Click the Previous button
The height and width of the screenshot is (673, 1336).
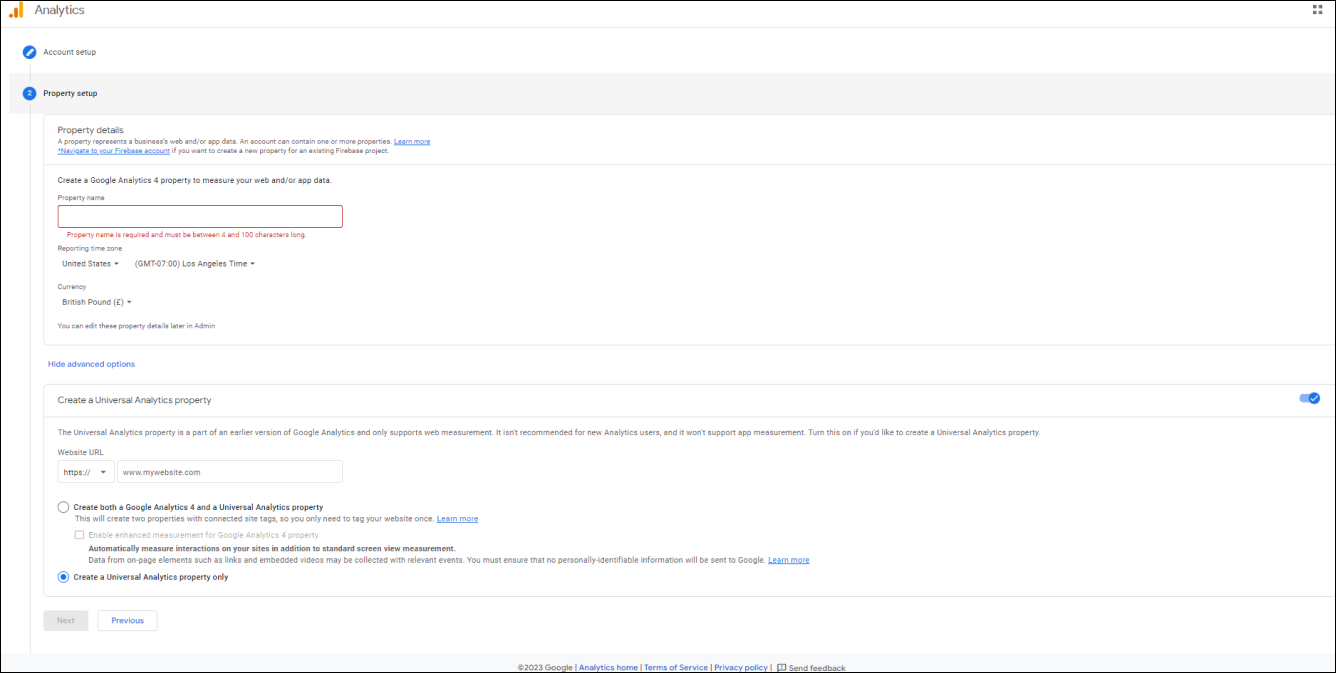click(x=127, y=621)
